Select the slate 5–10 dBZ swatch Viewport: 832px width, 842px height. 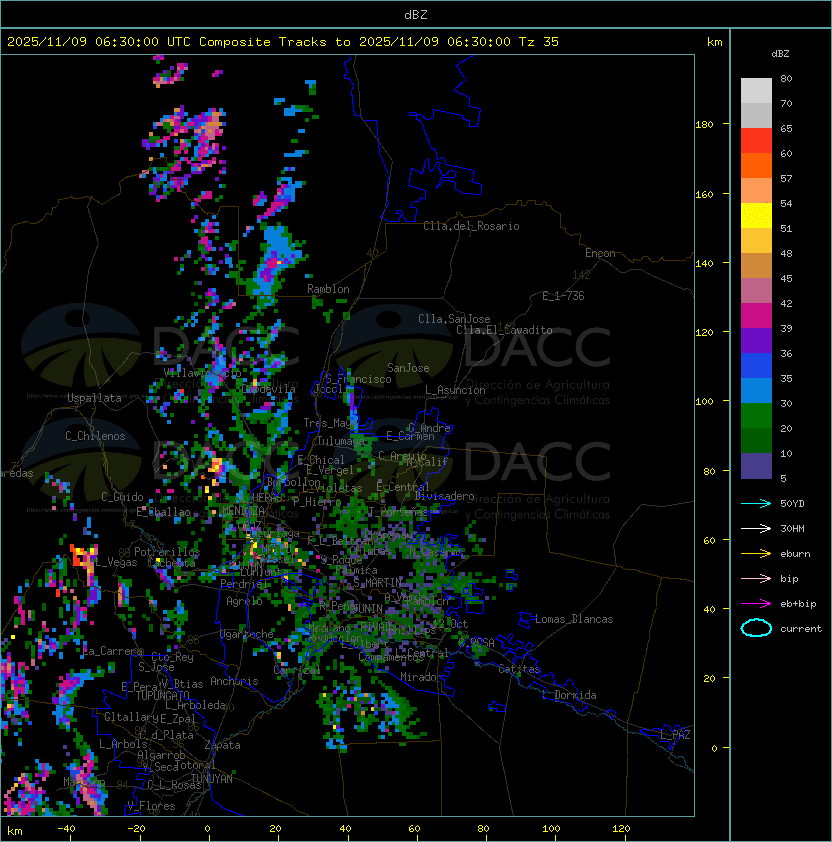tap(756, 465)
